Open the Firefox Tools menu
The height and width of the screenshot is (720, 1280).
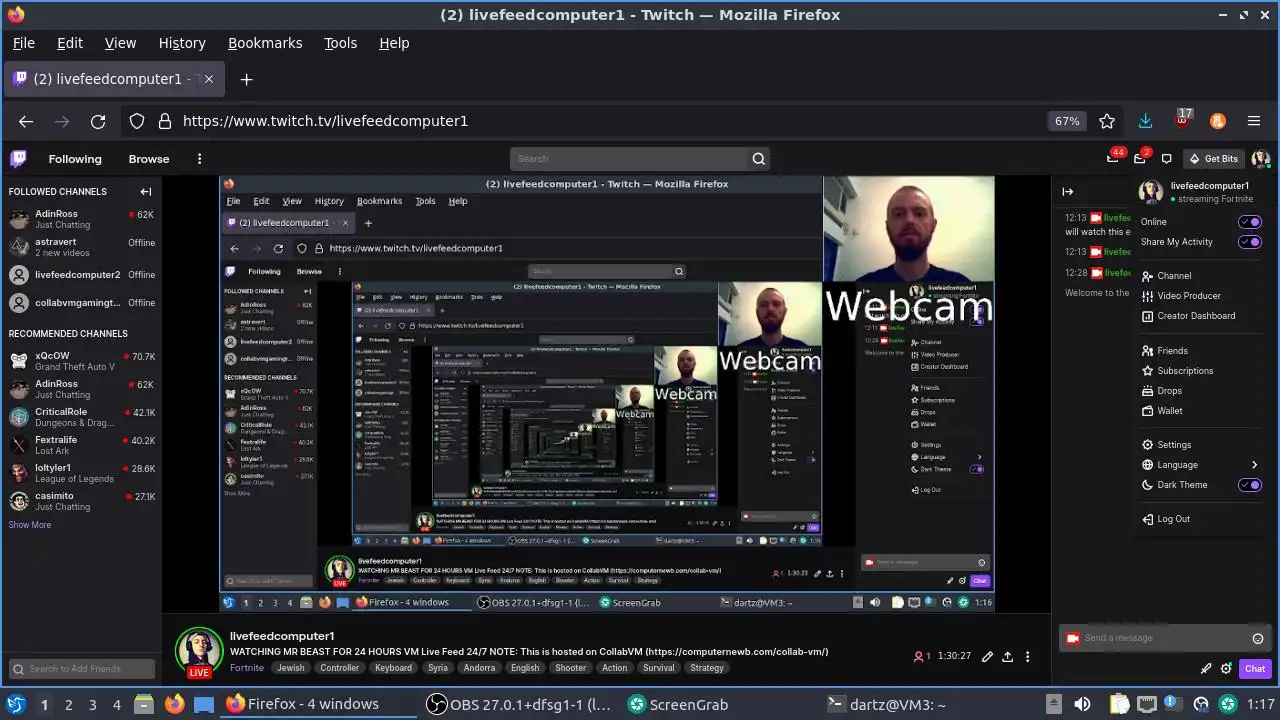tap(340, 43)
